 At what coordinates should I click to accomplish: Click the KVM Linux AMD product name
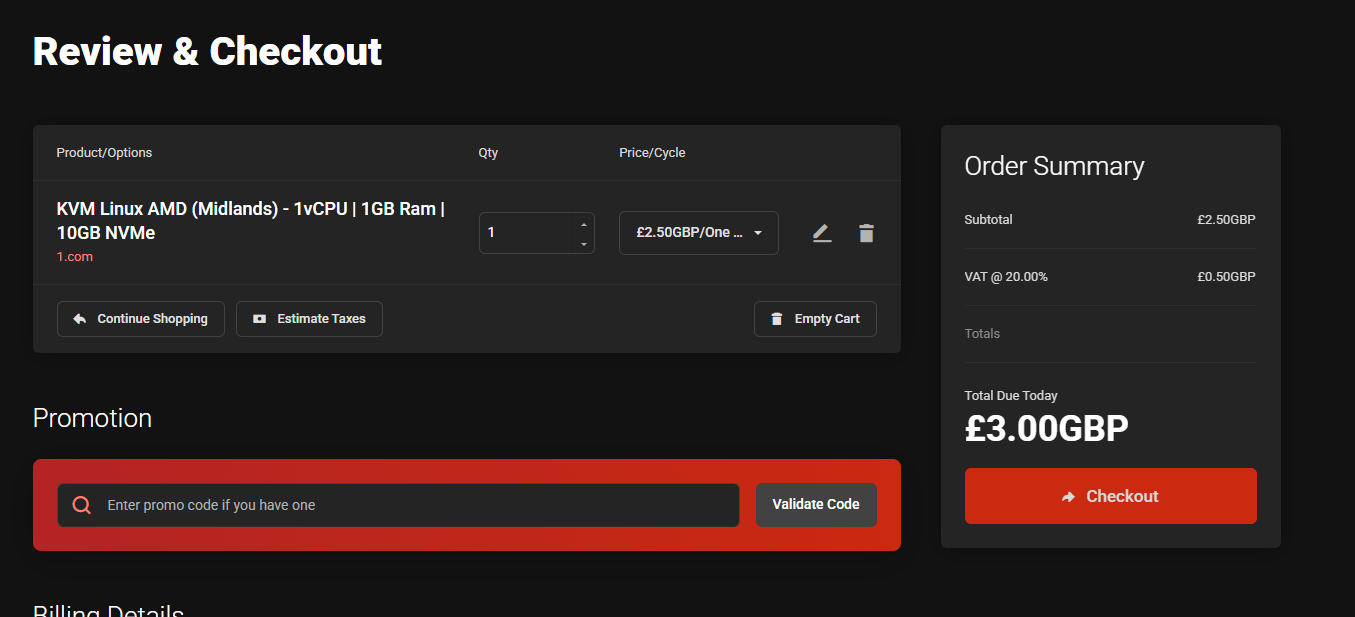click(251, 221)
